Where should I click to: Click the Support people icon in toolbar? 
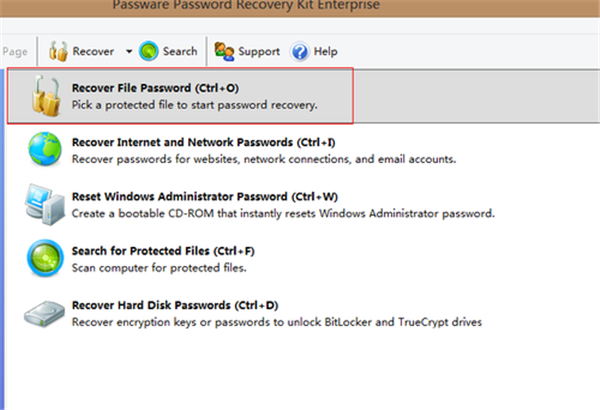click(x=224, y=51)
